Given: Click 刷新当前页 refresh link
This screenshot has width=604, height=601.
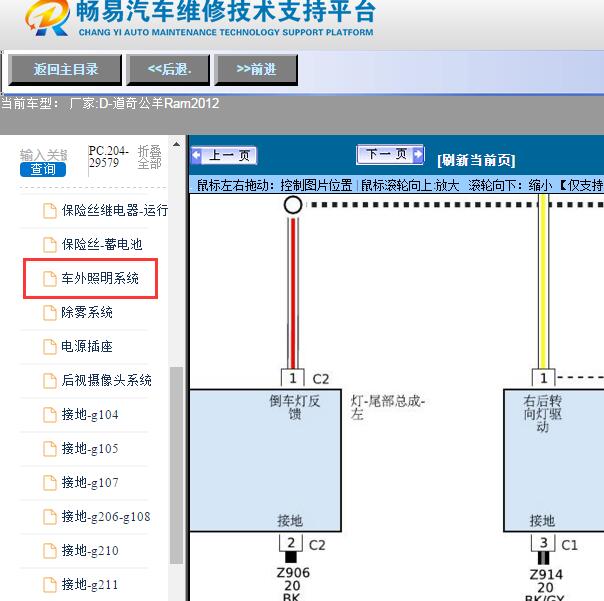Looking at the screenshot, I should [476, 160].
